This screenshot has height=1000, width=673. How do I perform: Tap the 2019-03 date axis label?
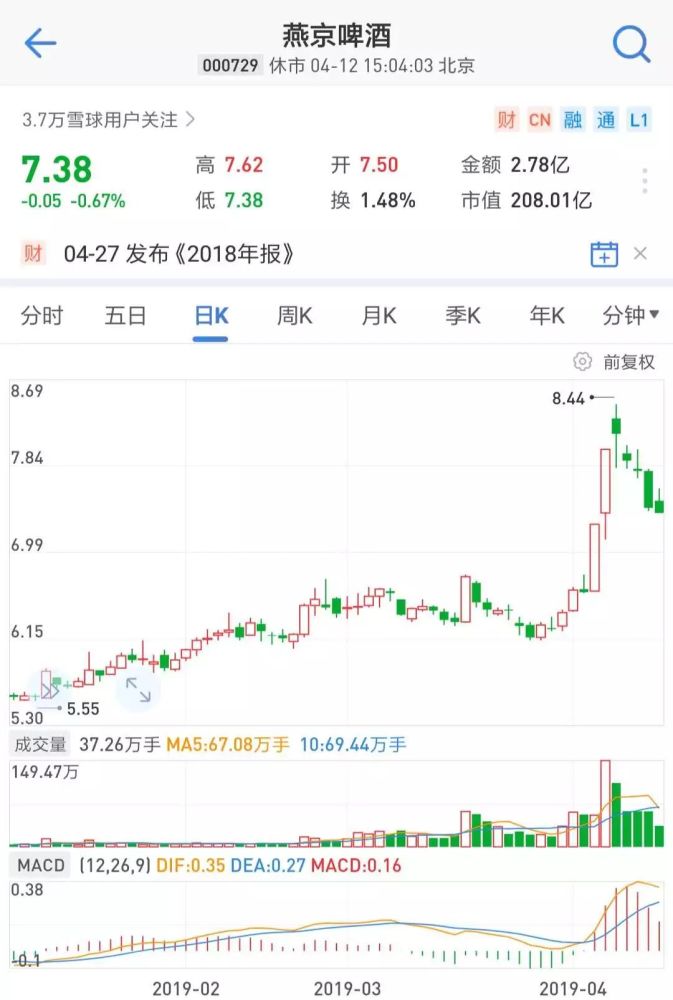coord(347,989)
